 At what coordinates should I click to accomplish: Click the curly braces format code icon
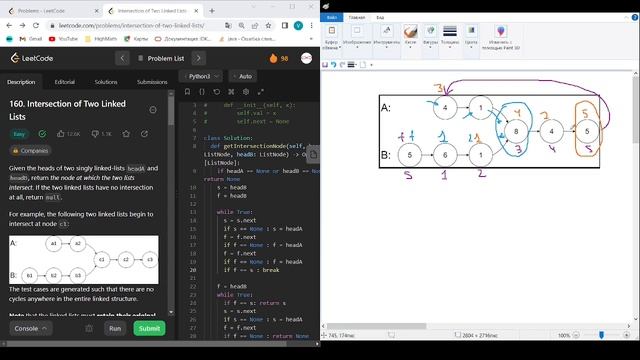pos(202,92)
